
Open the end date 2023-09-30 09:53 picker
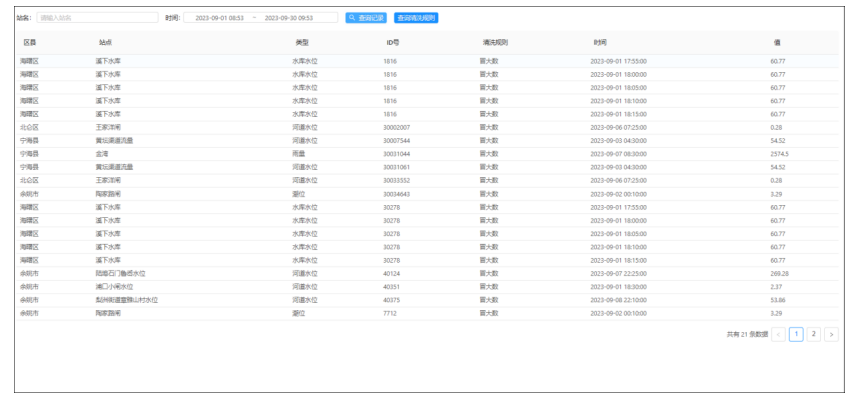click(x=289, y=18)
